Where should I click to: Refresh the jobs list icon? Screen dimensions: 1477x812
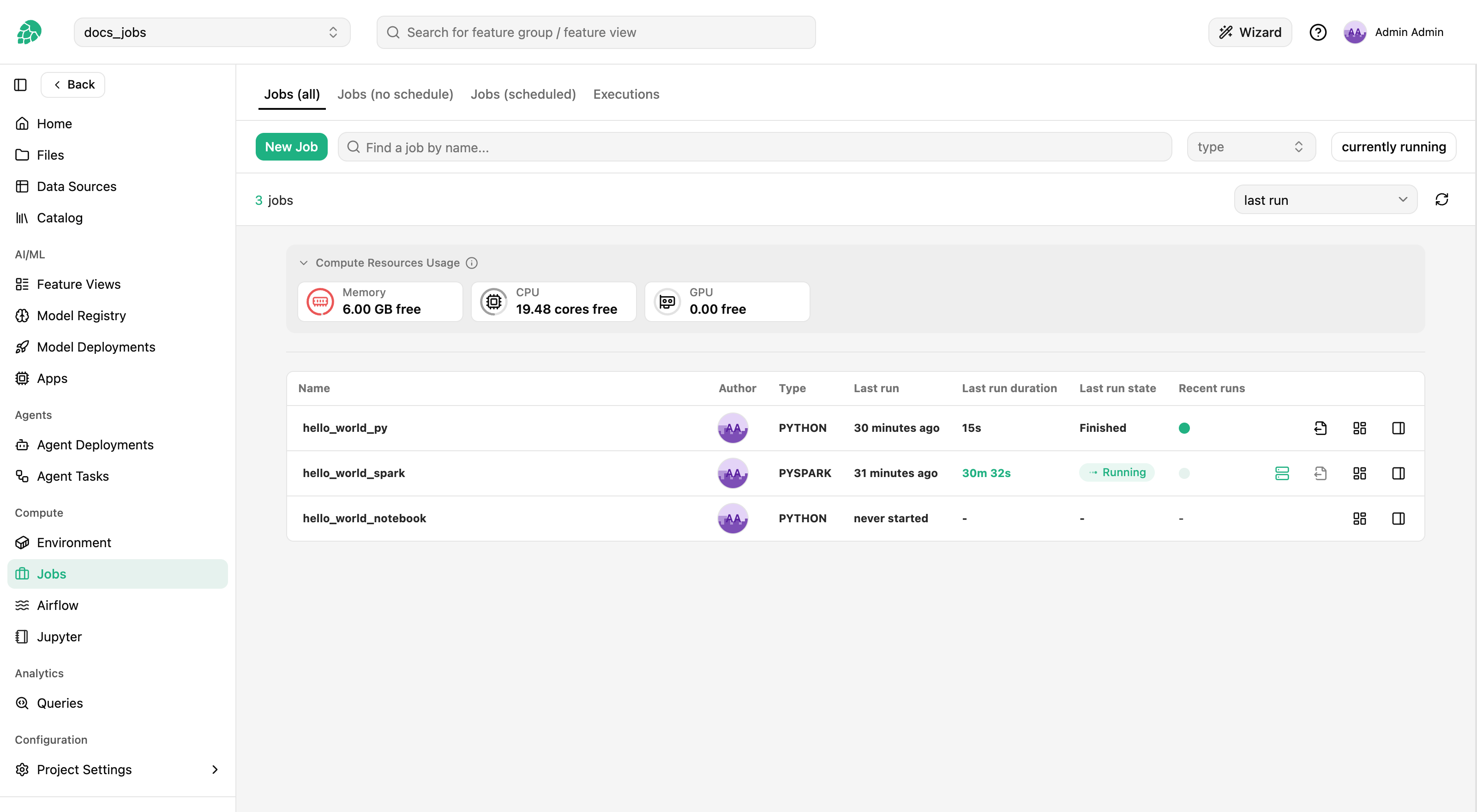click(1441, 199)
